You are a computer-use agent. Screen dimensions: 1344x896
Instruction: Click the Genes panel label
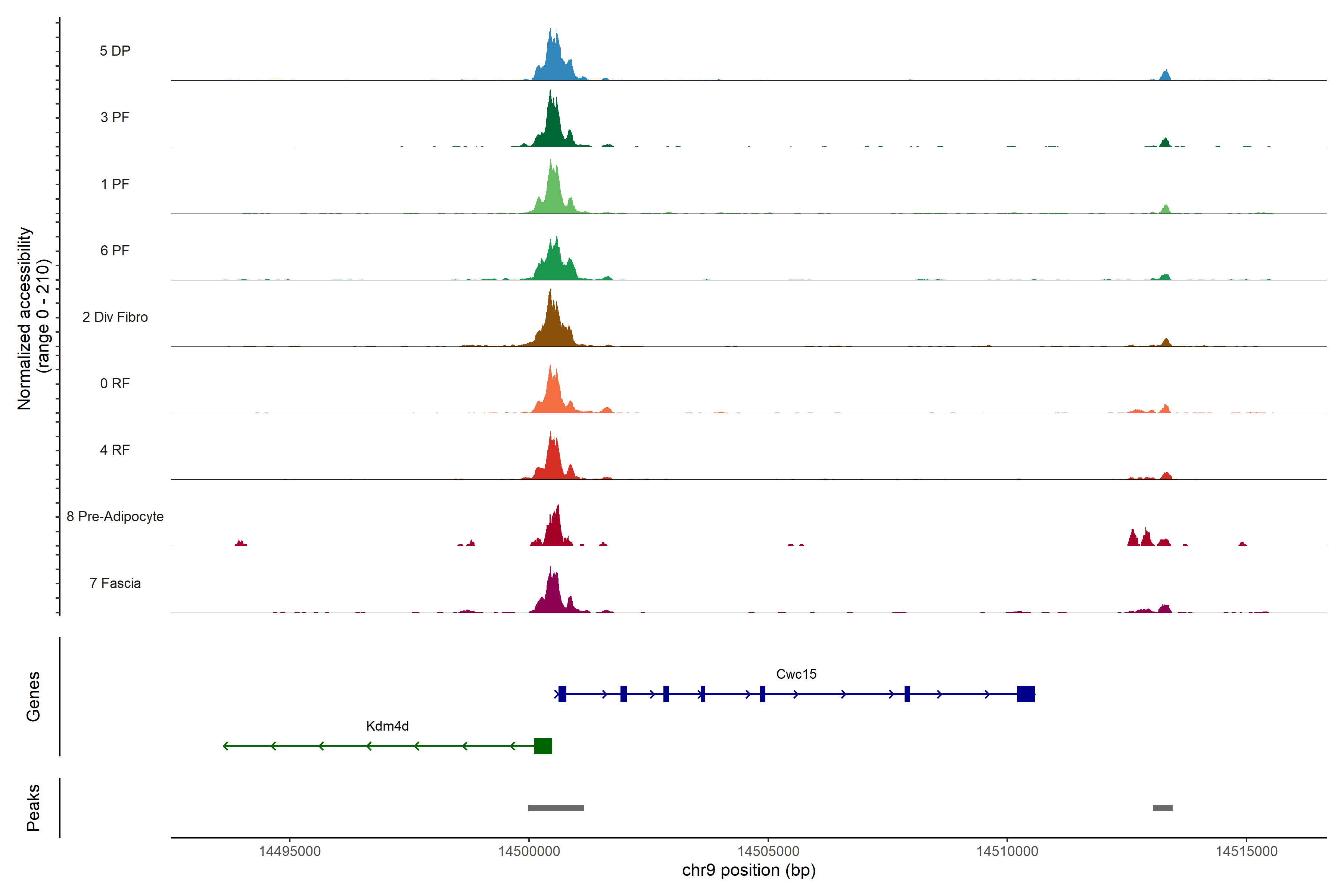pos(33,697)
